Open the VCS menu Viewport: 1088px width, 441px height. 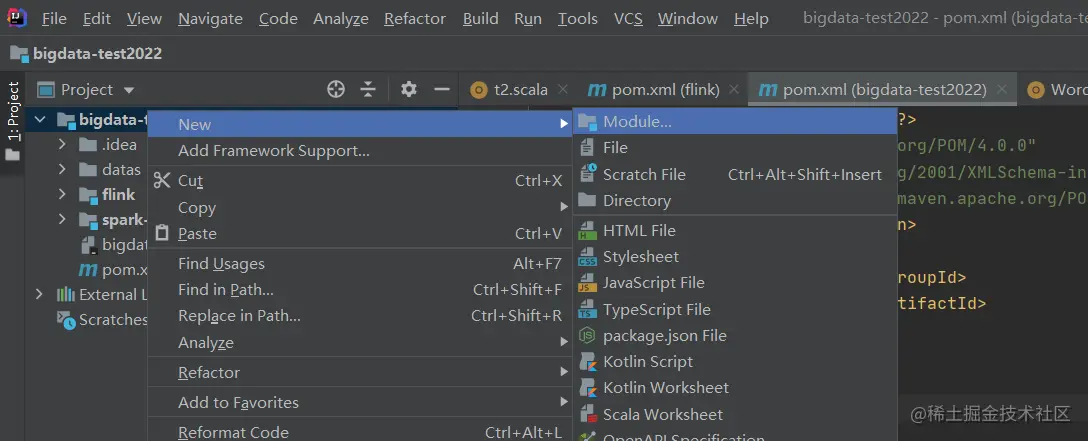628,19
